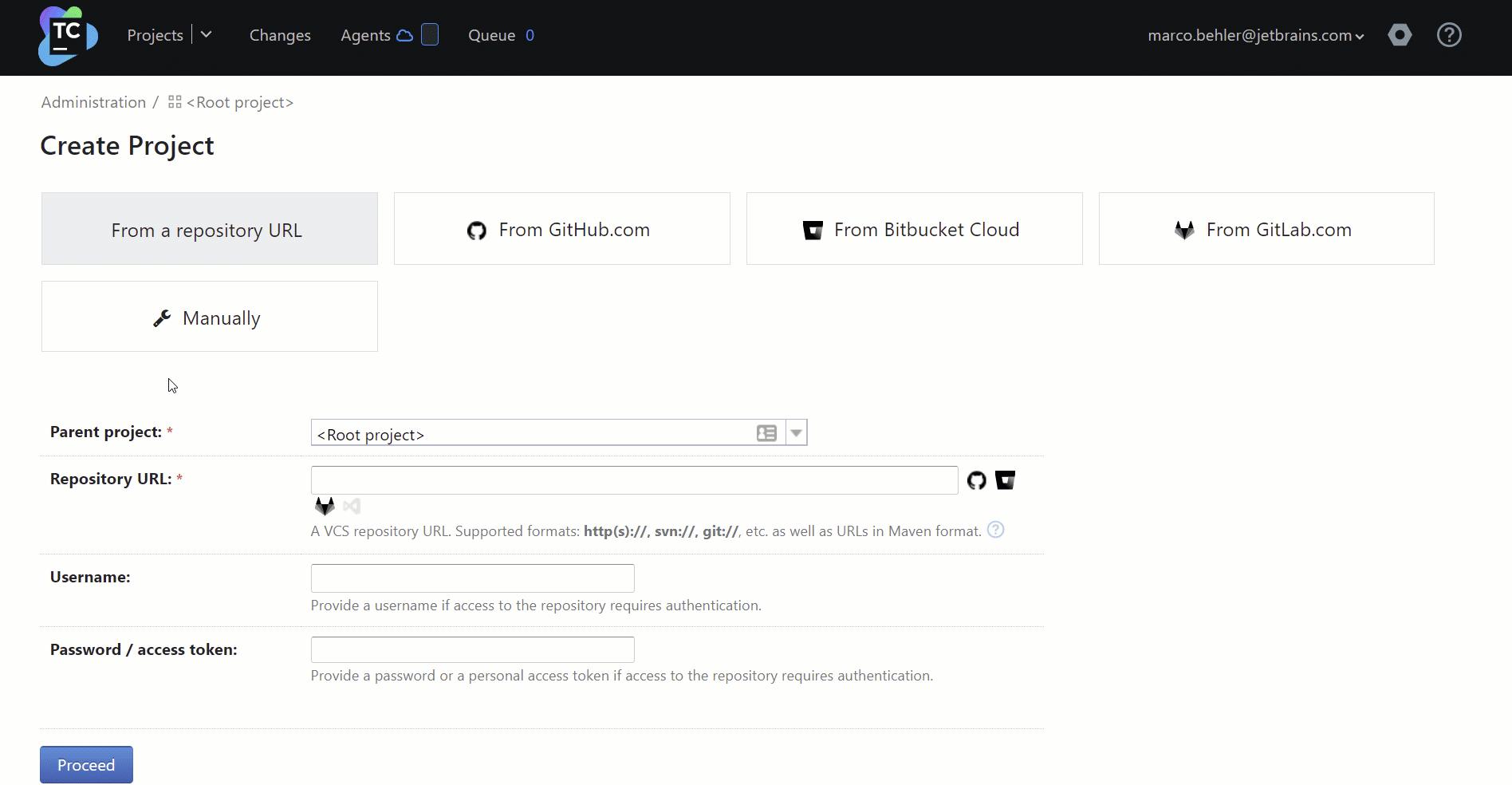Follow the Administration breadcrumb link
Screen dimensions: 1512x785
(x=93, y=102)
